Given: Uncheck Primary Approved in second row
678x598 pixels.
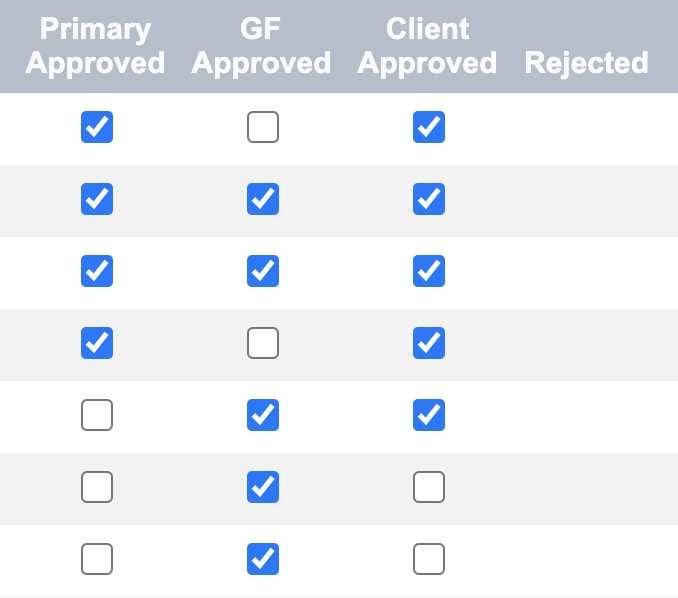Looking at the screenshot, I should pos(97,199).
